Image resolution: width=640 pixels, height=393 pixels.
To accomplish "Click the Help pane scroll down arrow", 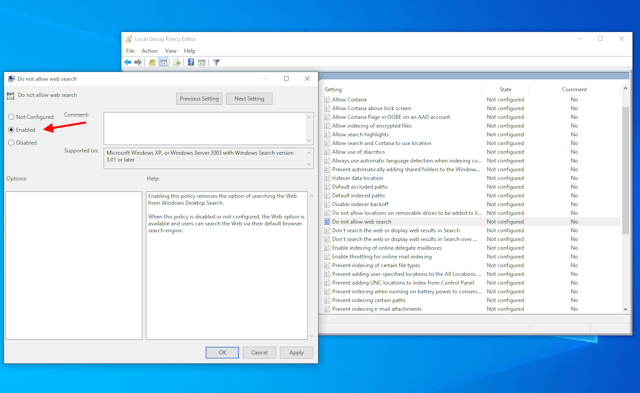I will 311,336.
